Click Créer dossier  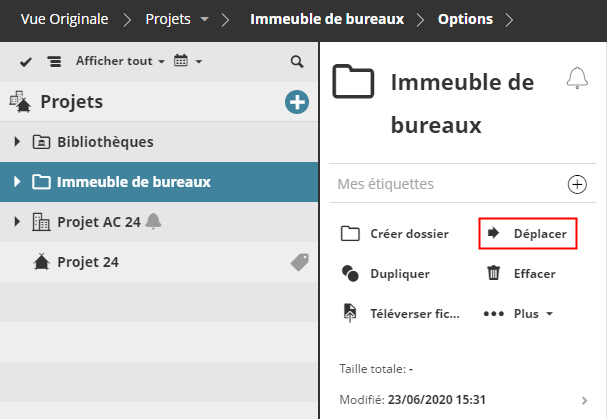[x=395, y=234]
